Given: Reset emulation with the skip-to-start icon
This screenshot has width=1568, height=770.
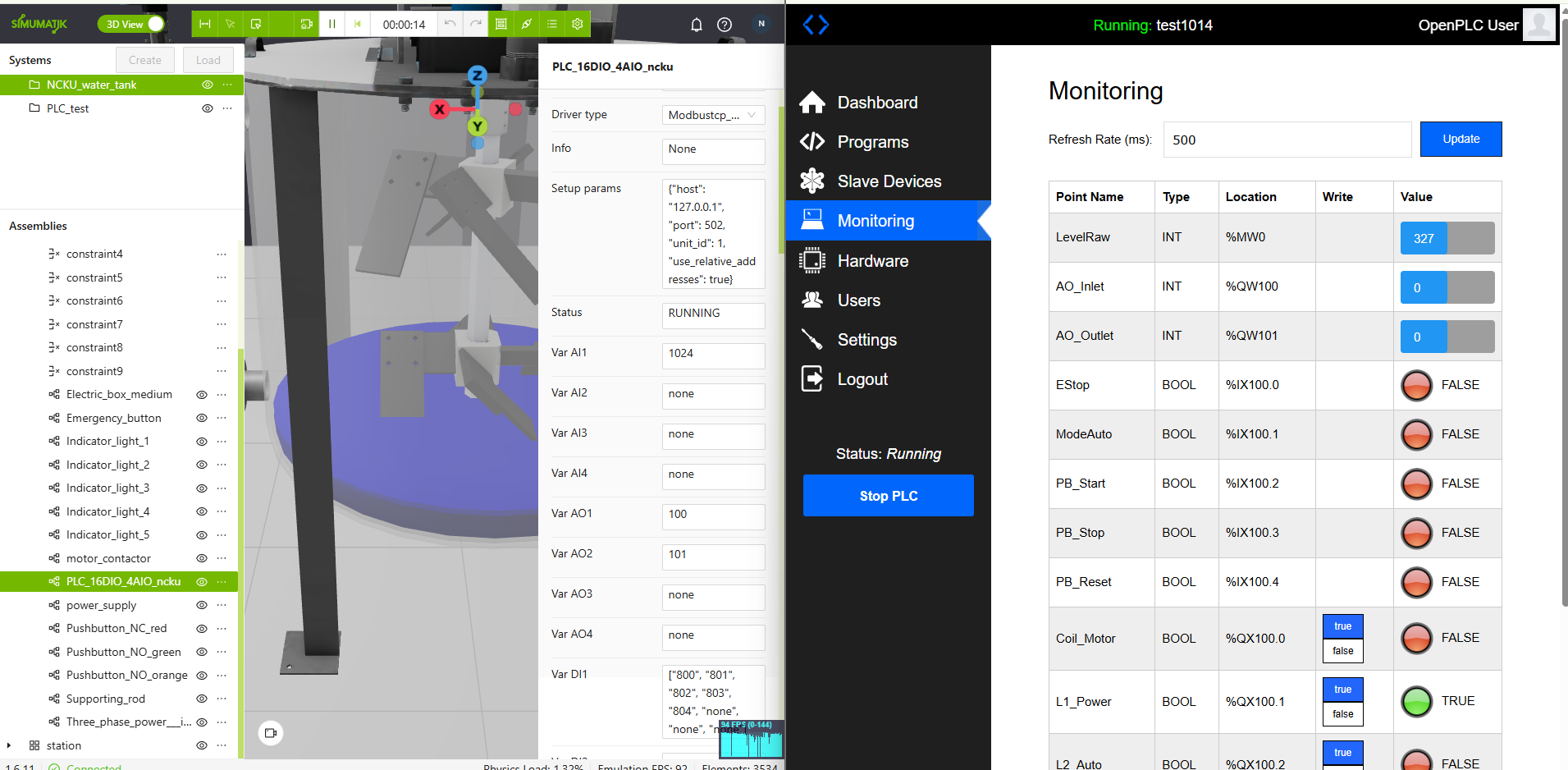Looking at the screenshot, I should pyautogui.click(x=358, y=25).
